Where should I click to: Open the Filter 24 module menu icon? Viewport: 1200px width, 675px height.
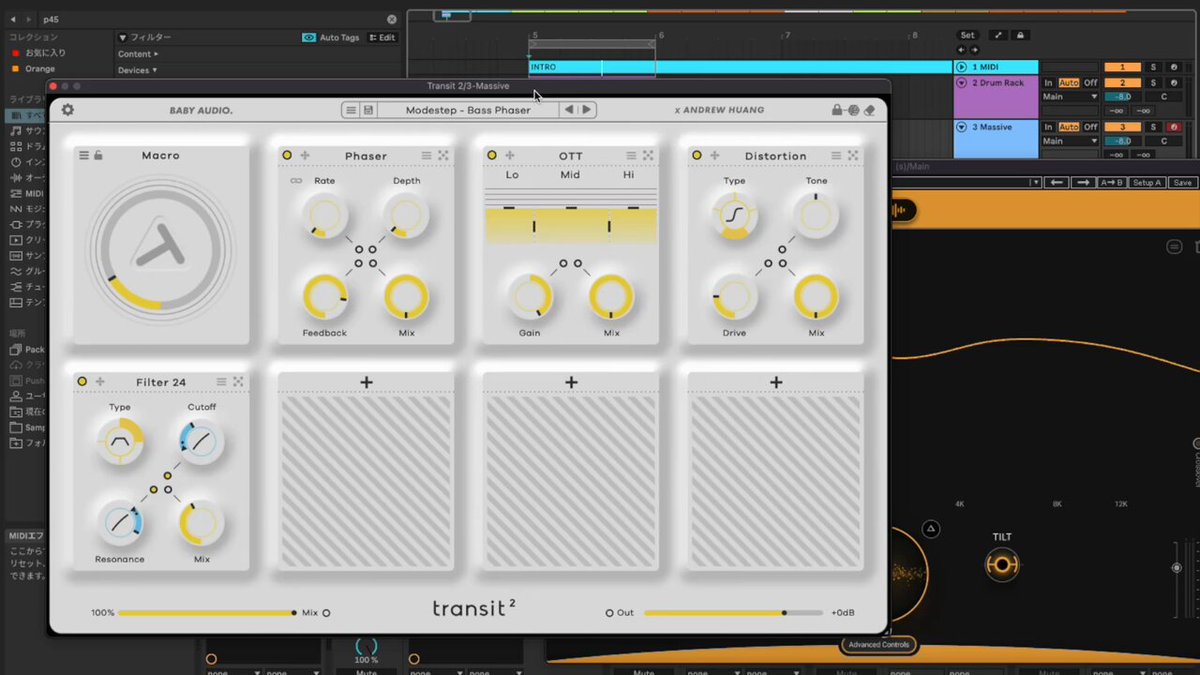coord(221,382)
